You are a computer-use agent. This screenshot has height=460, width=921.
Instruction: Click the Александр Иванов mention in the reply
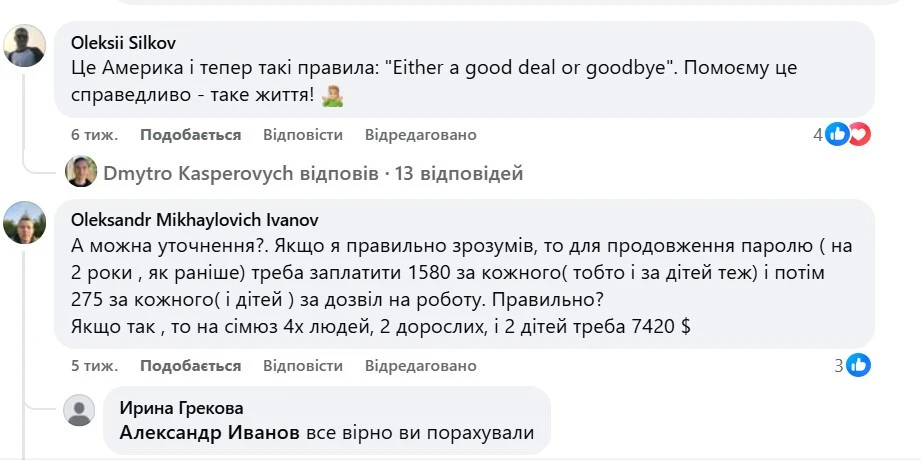[209, 433]
